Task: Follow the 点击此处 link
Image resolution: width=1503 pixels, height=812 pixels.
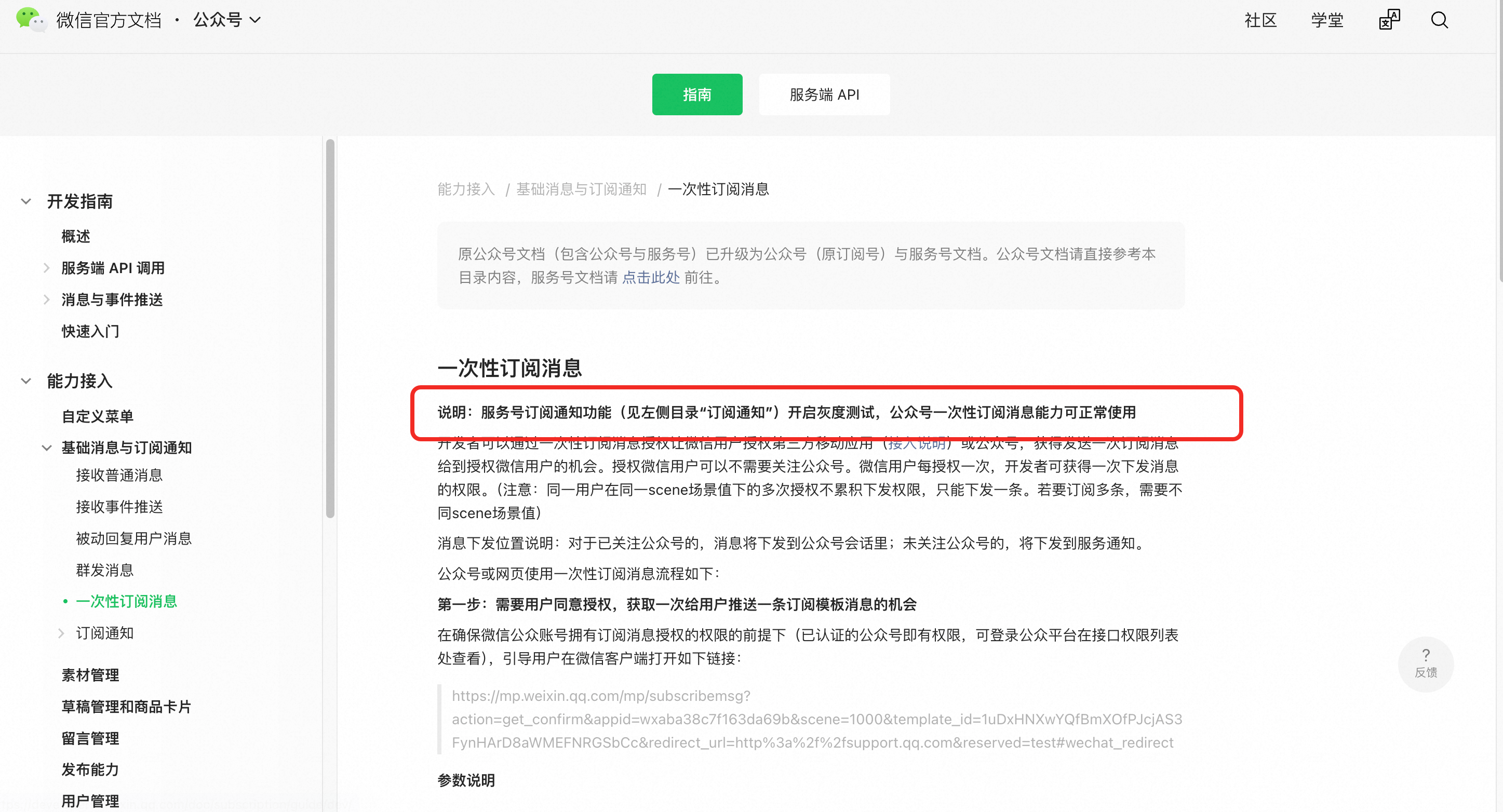Action: tap(651, 278)
